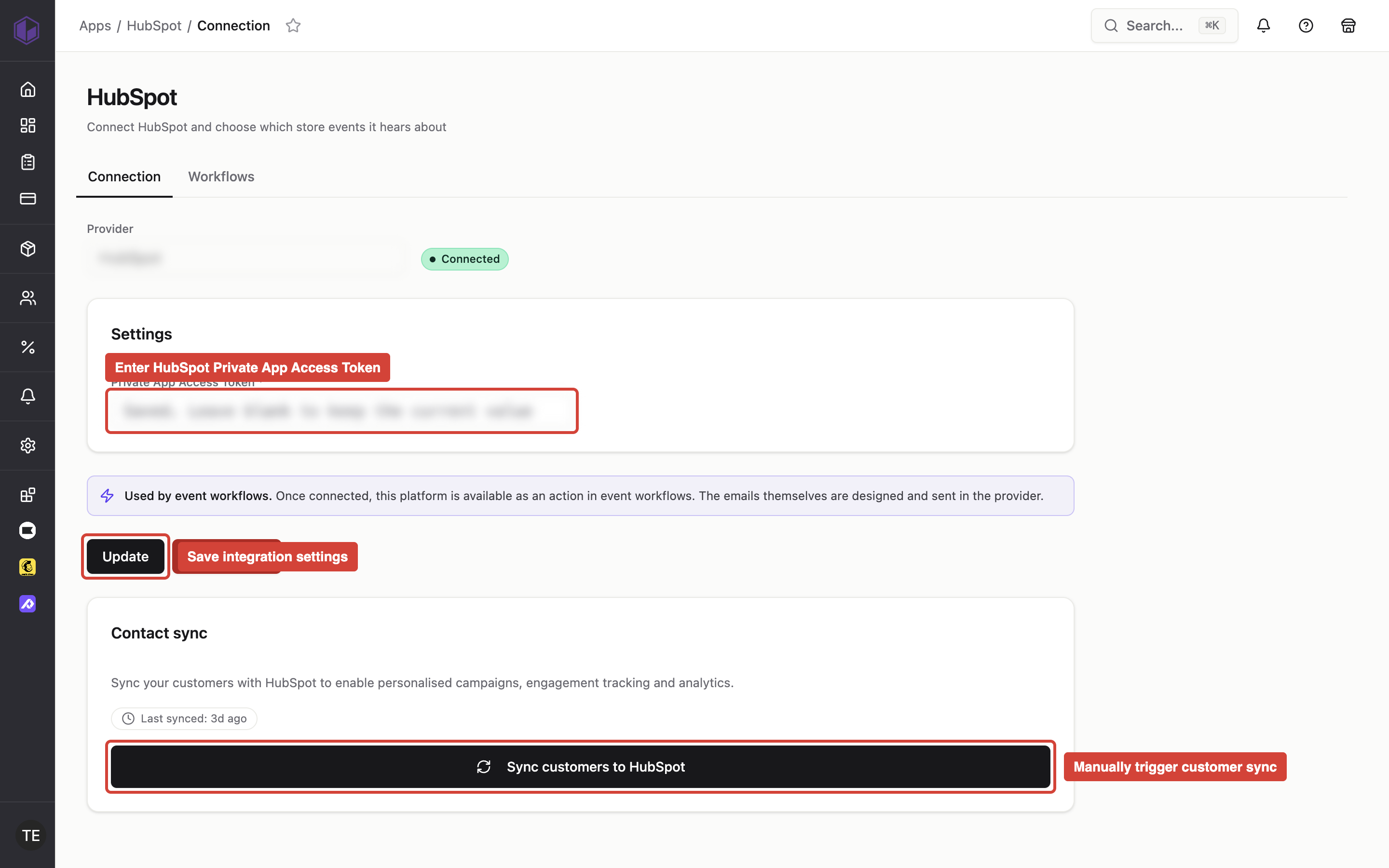The height and width of the screenshot is (868, 1389).
Task: Click the 'Used by event workflows.' notice text
Action: (x=198, y=495)
